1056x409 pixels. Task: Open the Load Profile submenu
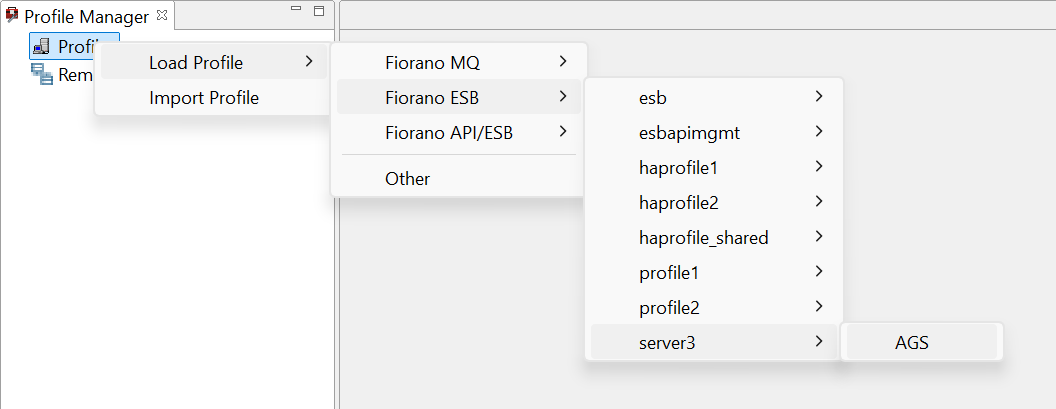click(x=213, y=63)
